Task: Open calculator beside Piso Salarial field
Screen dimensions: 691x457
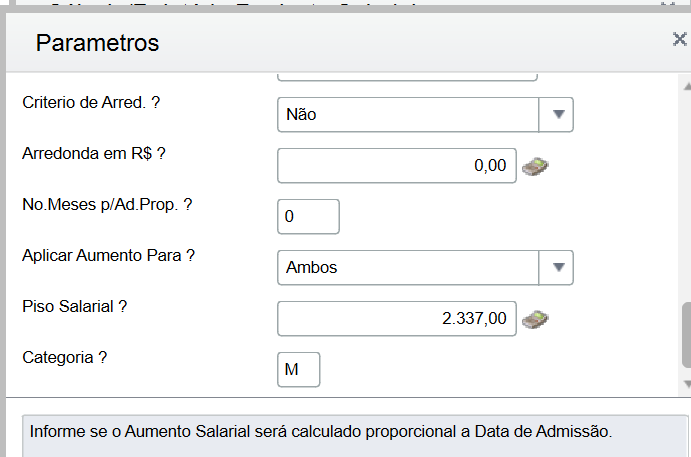Action: coord(536,320)
